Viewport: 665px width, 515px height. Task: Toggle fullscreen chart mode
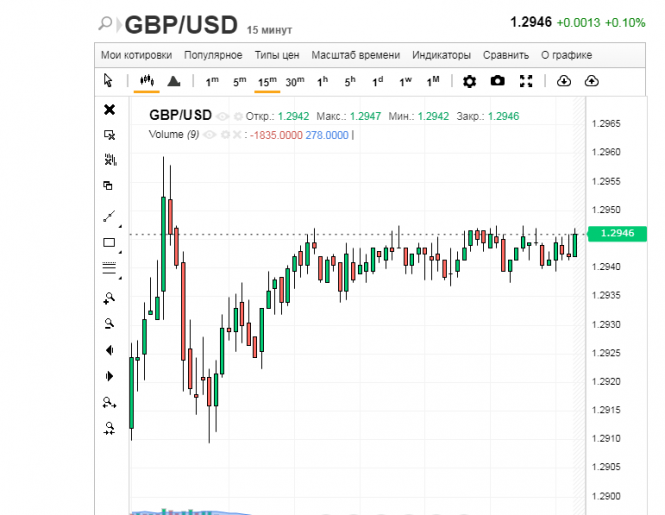point(526,81)
